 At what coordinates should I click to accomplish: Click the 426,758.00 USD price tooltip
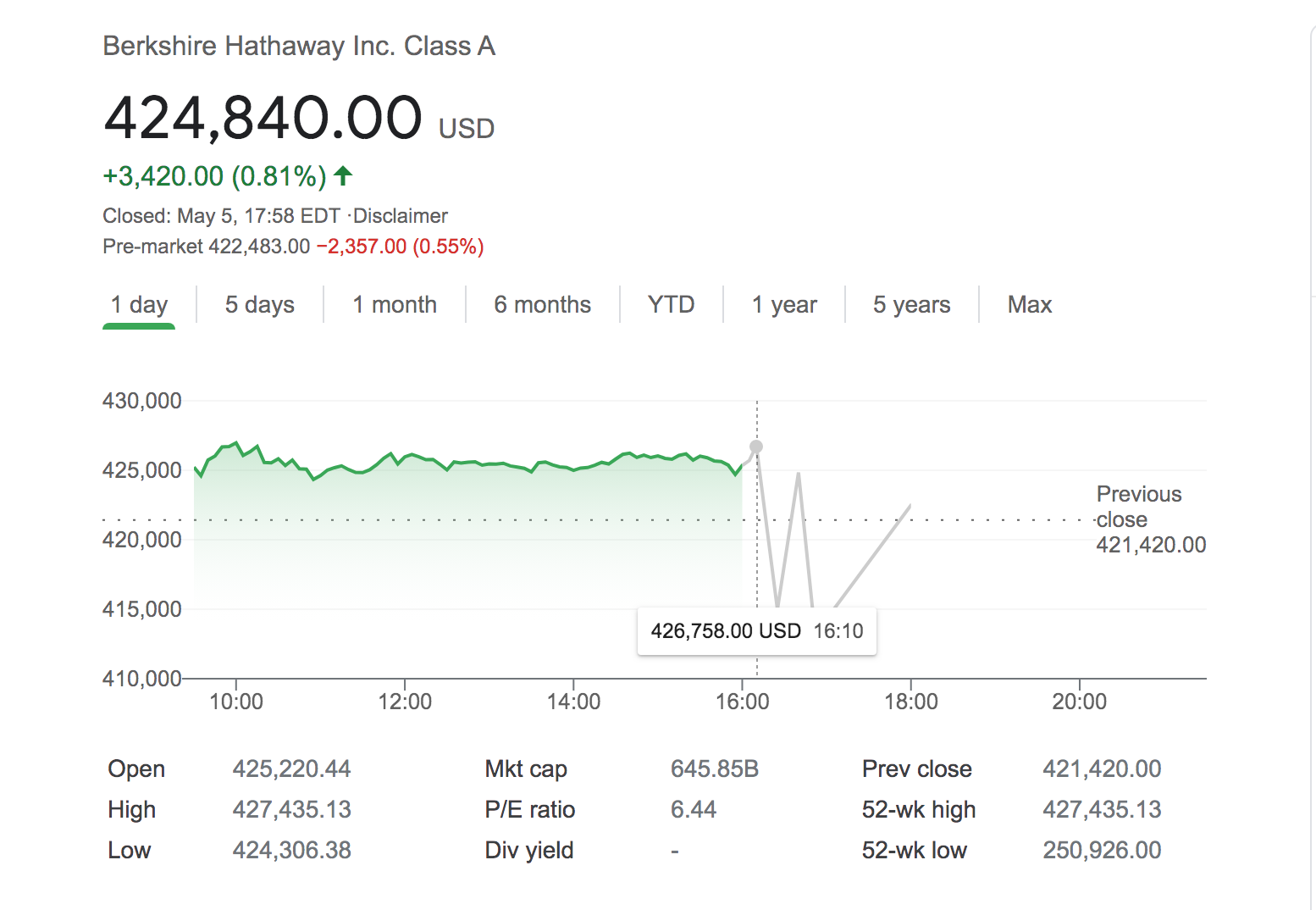point(756,631)
